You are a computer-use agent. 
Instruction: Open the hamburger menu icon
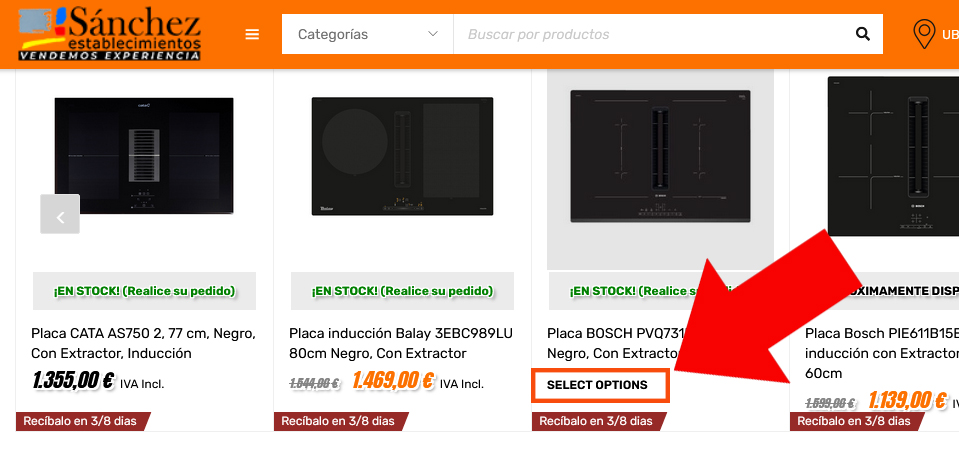pyautogui.click(x=252, y=34)
